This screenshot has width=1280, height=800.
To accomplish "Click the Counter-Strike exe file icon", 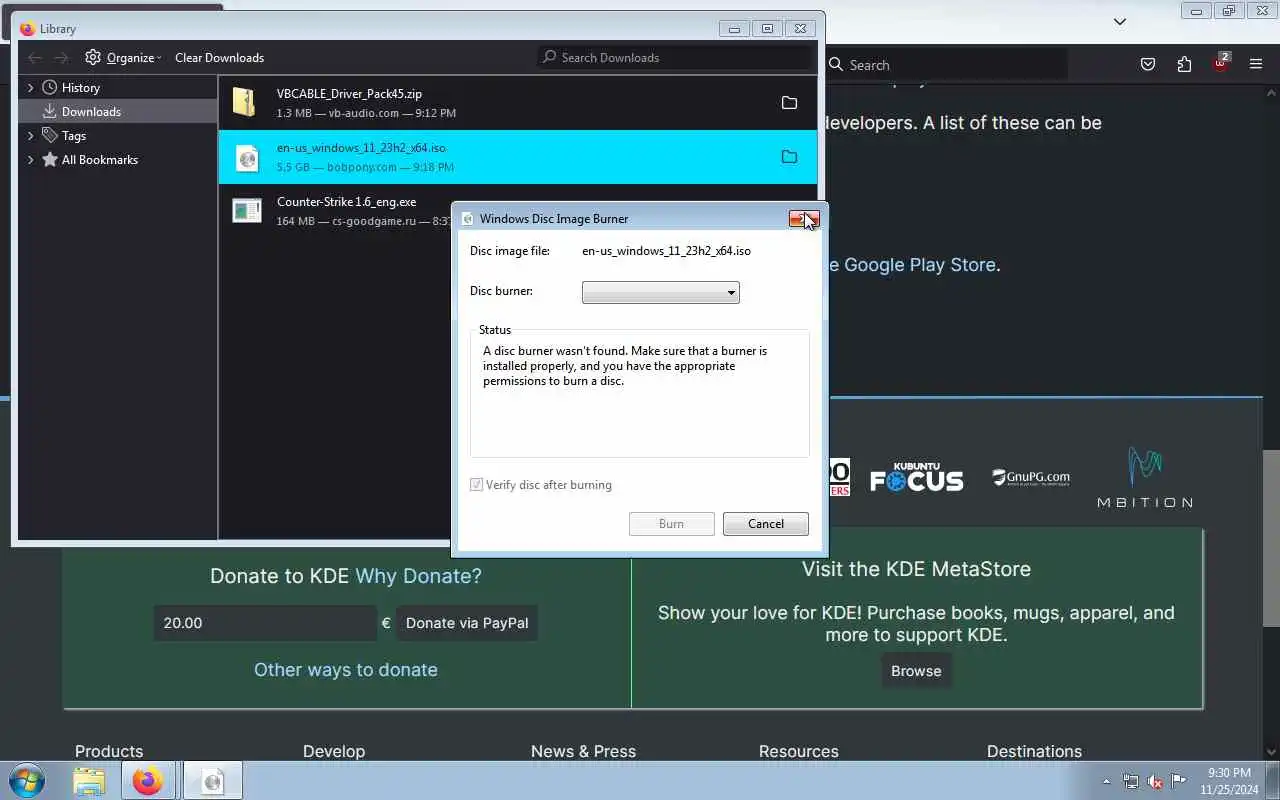I will pyautogui.click(x=246, y=210).
